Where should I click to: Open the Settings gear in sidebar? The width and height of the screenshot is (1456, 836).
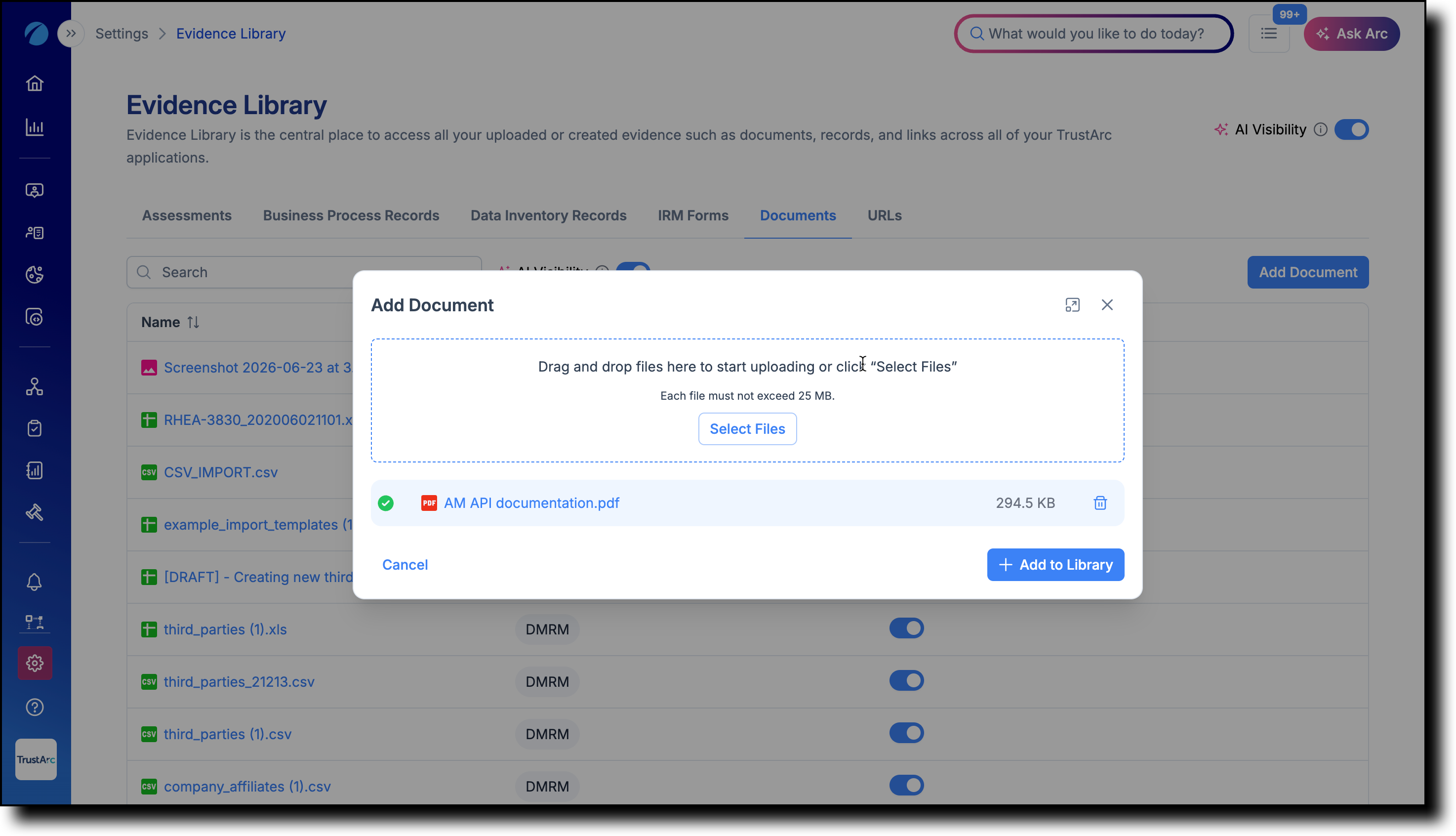(x=35, y=663)
